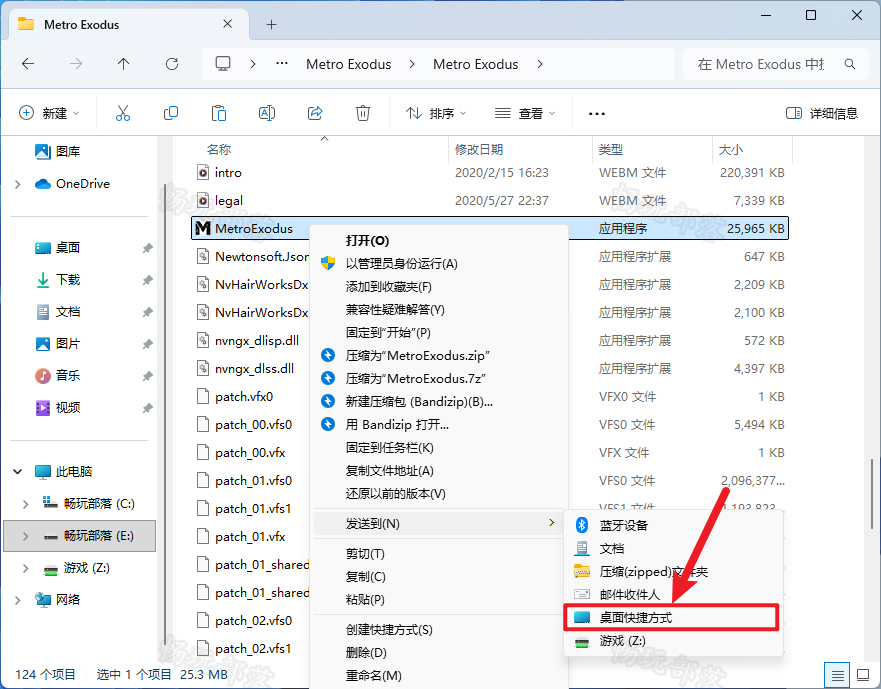The height and width of the screenshot is (689, 881).
Task: Click the intro WEBM file icon
Action: [203, 173]
